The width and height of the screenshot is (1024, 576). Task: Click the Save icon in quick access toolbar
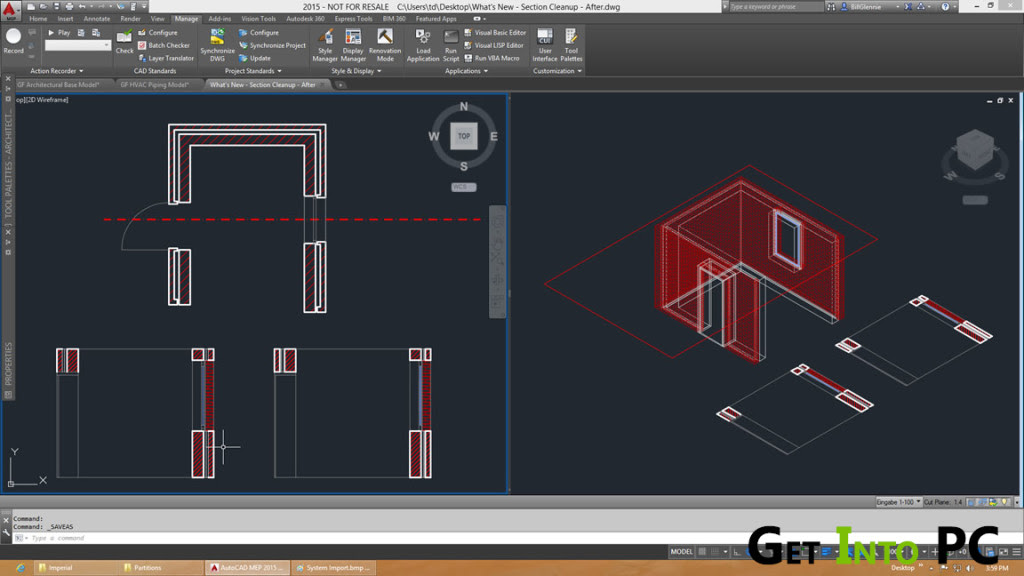[x=56, y=7]
